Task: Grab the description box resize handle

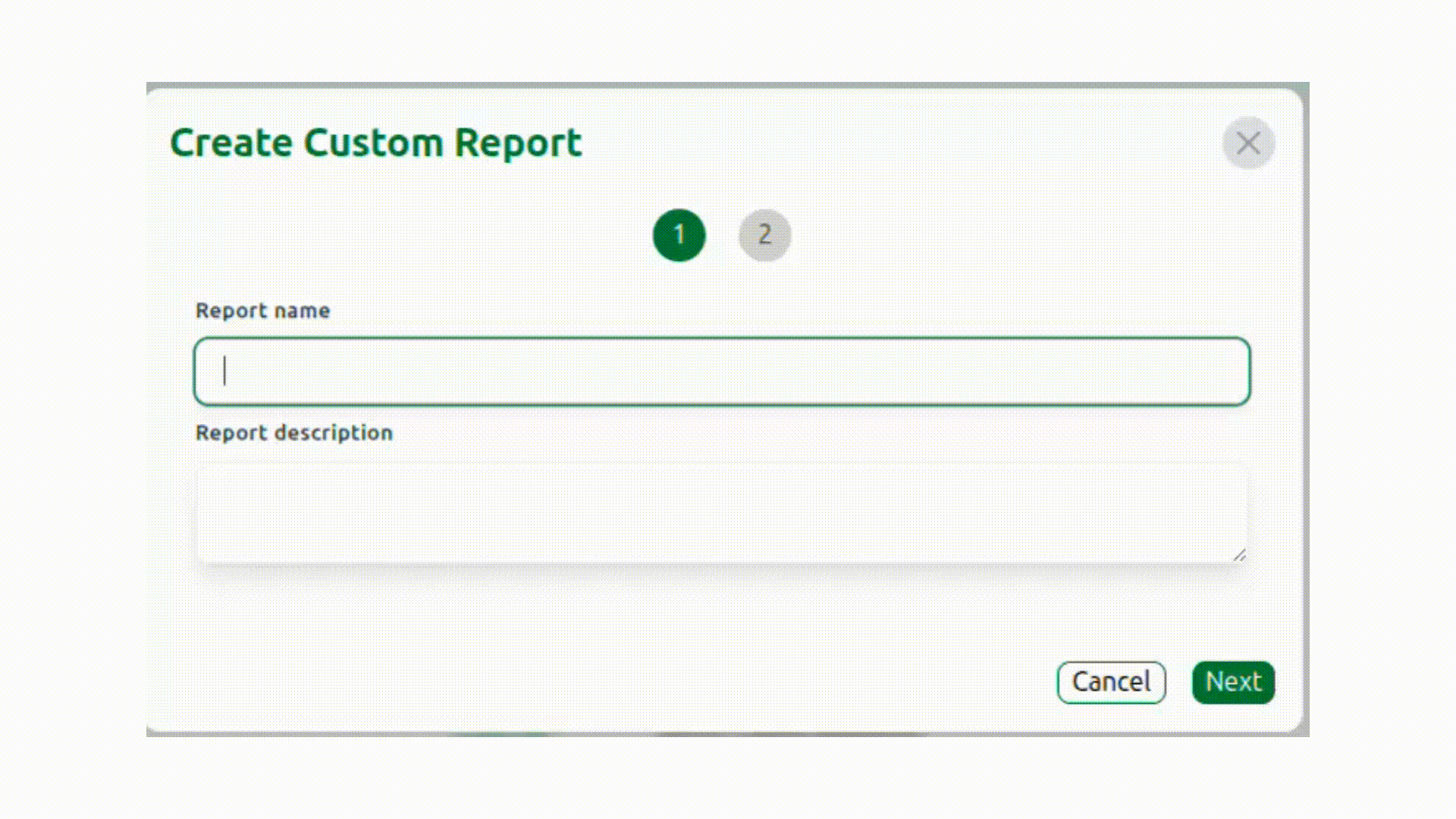Action: coord(1240,556)
